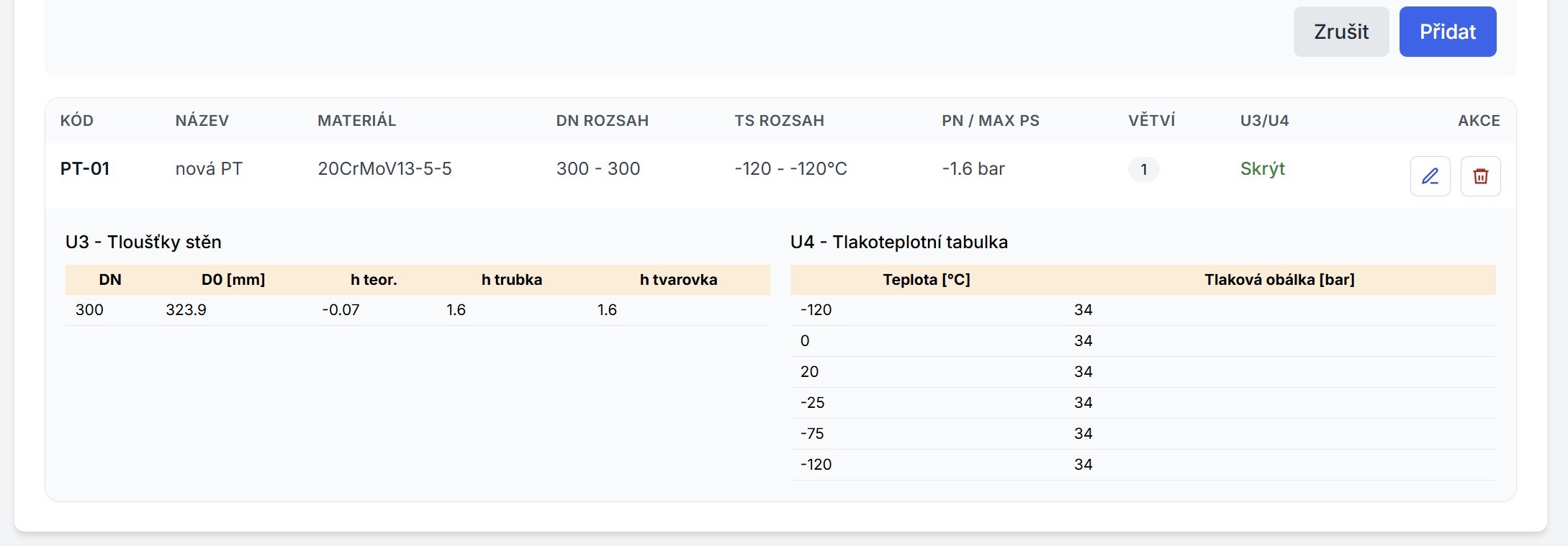
Task: Click the Větví count badge
Action: pos(1143,170)
